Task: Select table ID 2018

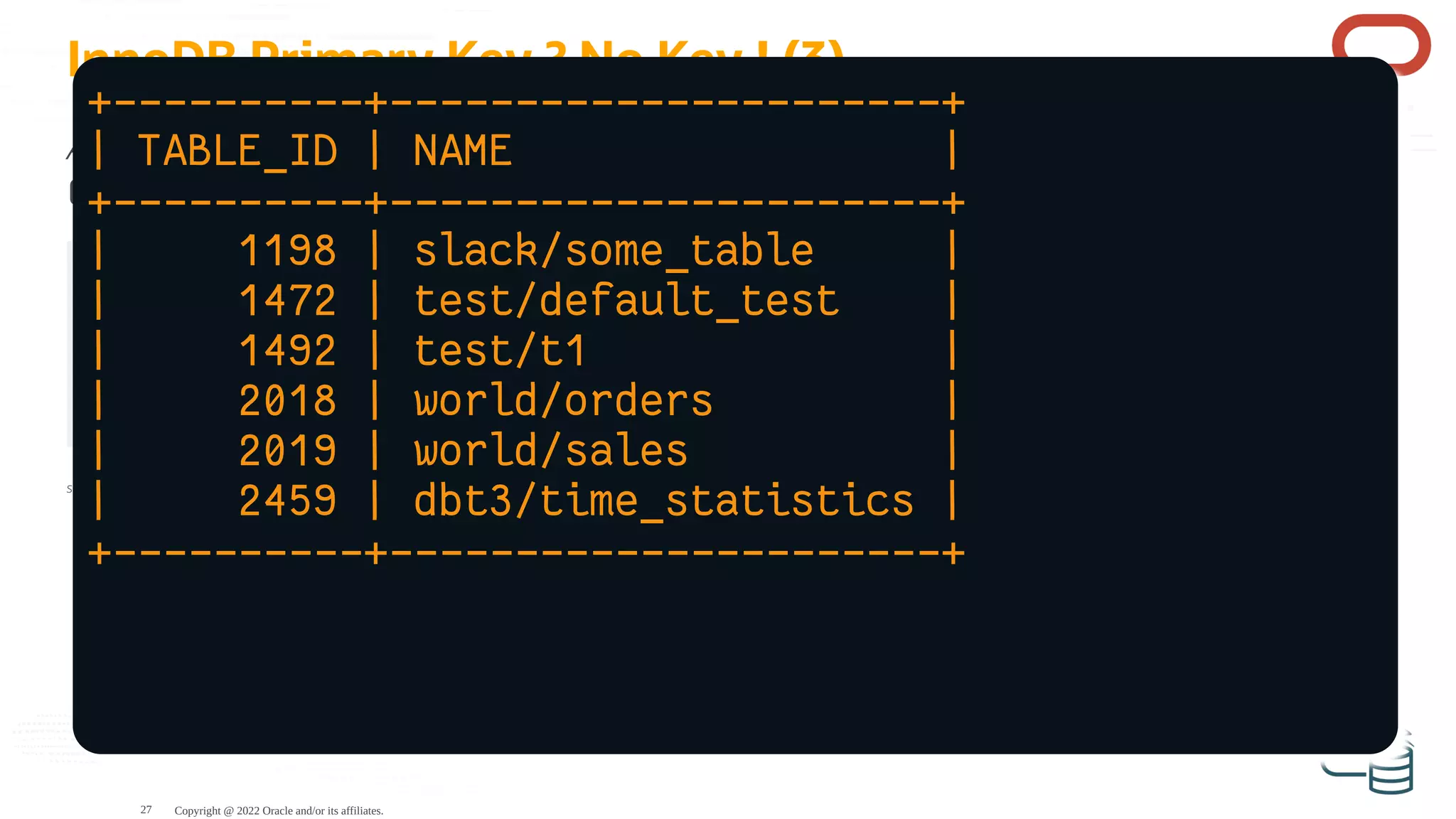Action: (288, 400)
